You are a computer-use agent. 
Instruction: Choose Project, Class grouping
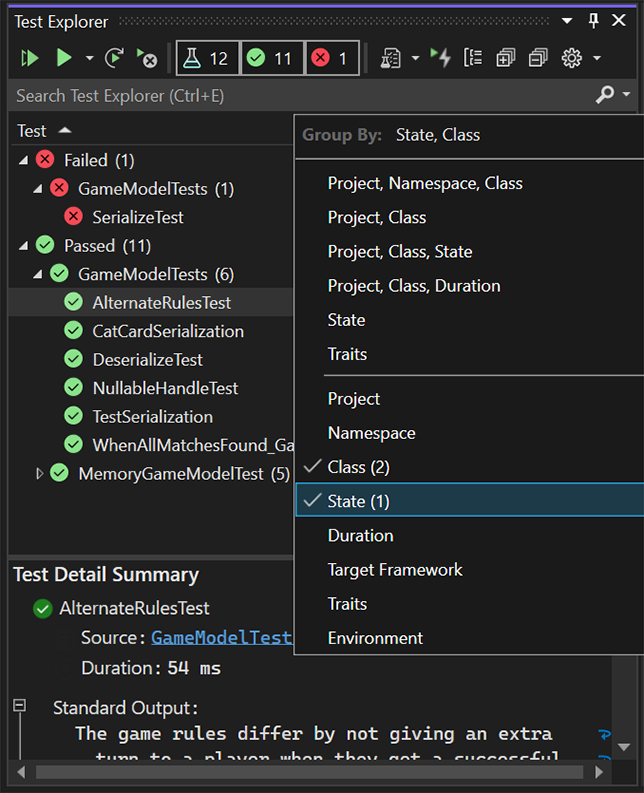click(x=377, y=217)
